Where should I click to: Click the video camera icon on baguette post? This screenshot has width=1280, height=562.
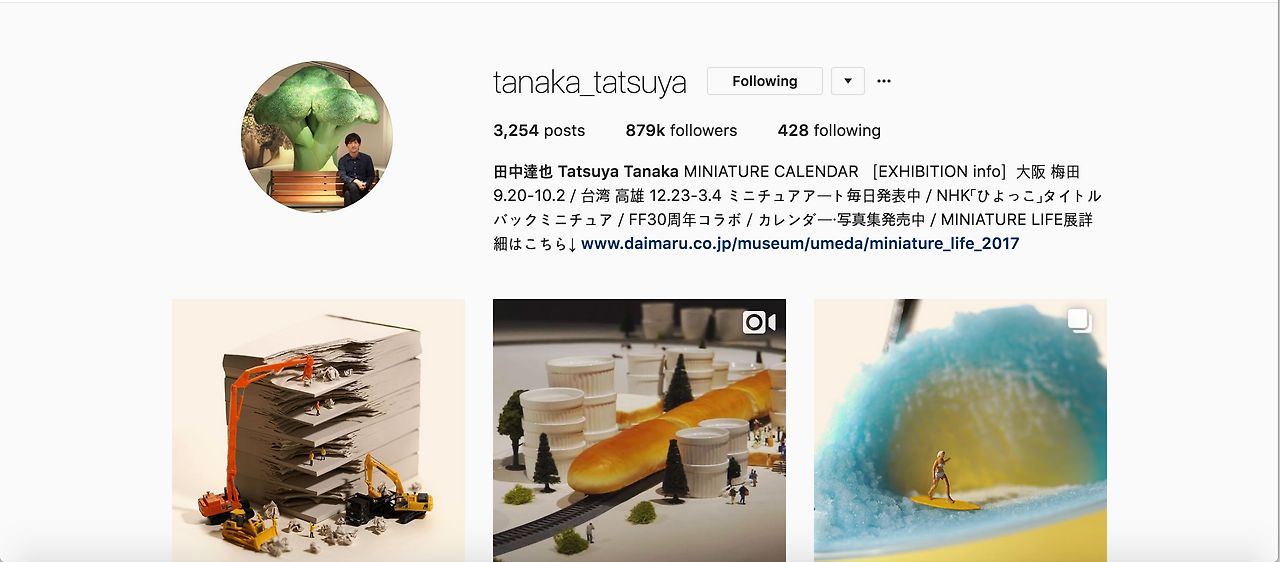pos(759,322)
